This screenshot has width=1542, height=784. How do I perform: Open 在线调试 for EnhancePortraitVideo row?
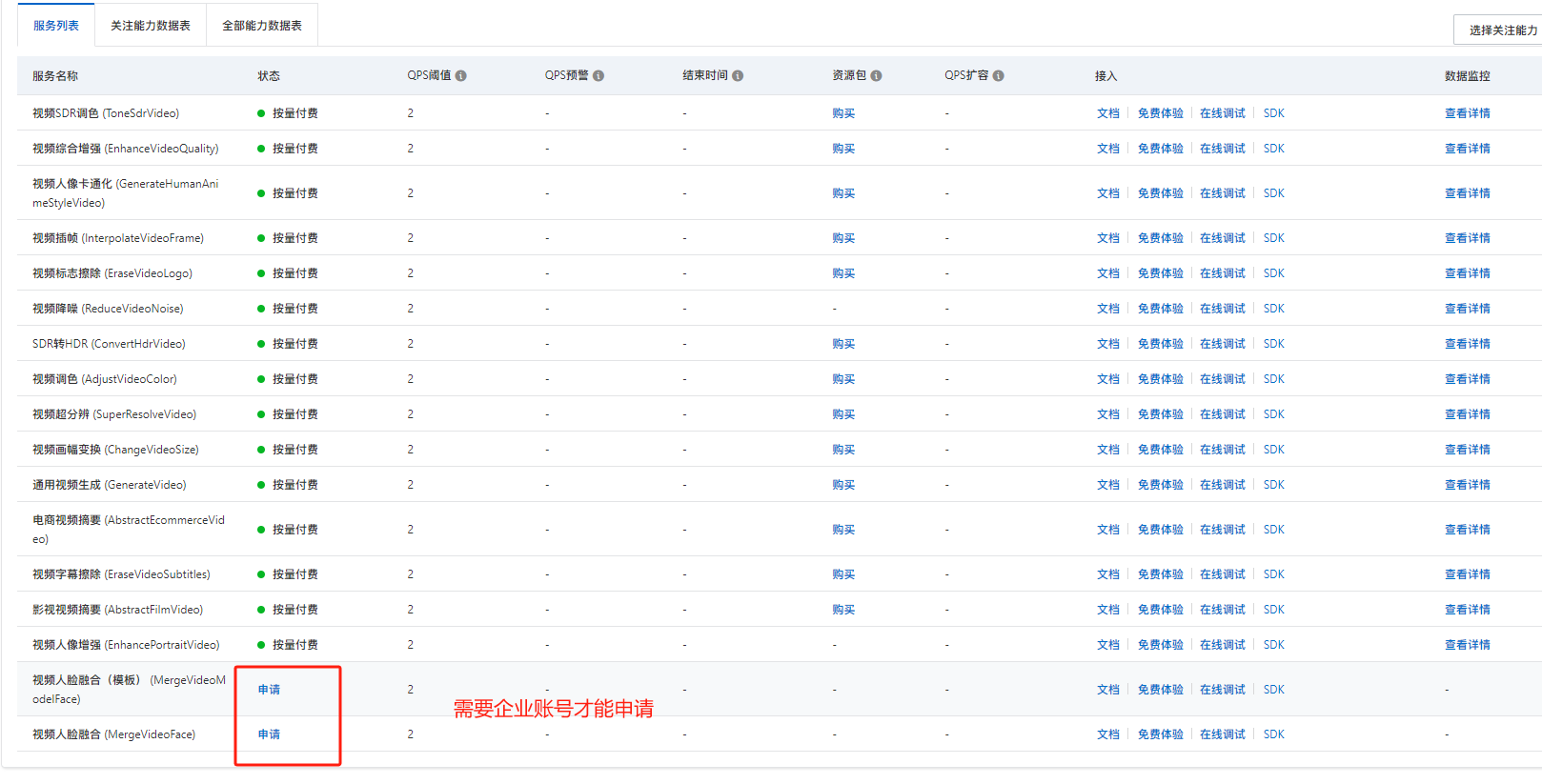[1223, 645]
